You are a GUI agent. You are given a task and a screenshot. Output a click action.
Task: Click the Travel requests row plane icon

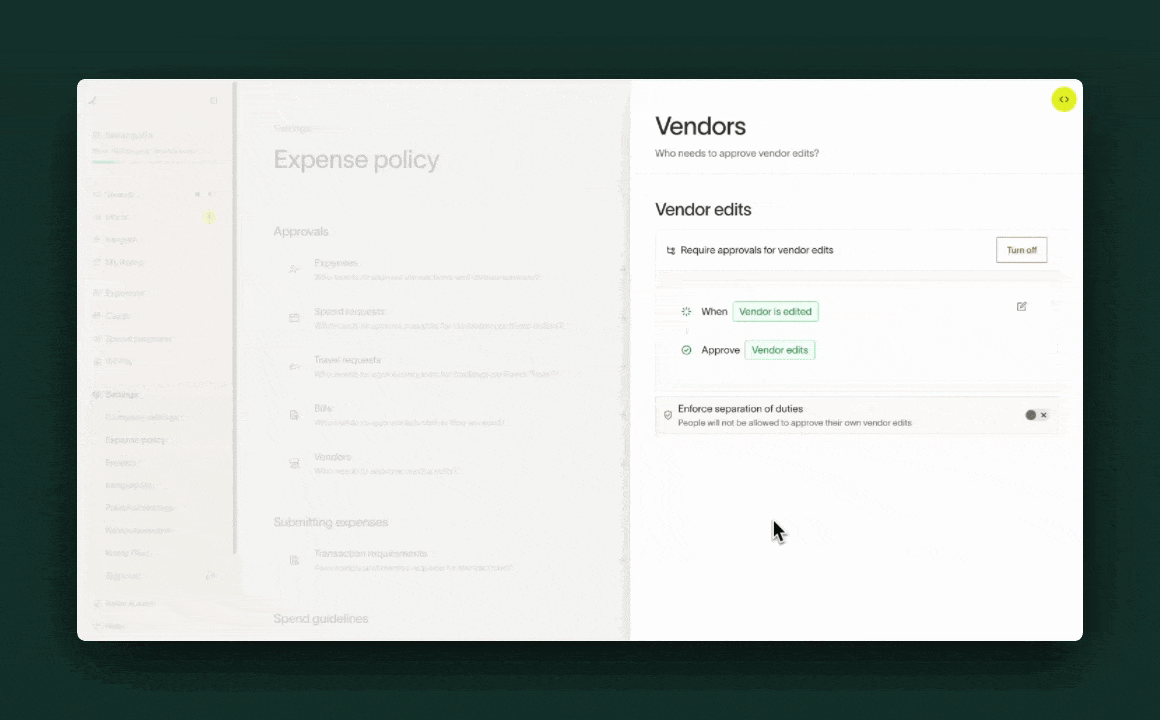coord(294,367)
